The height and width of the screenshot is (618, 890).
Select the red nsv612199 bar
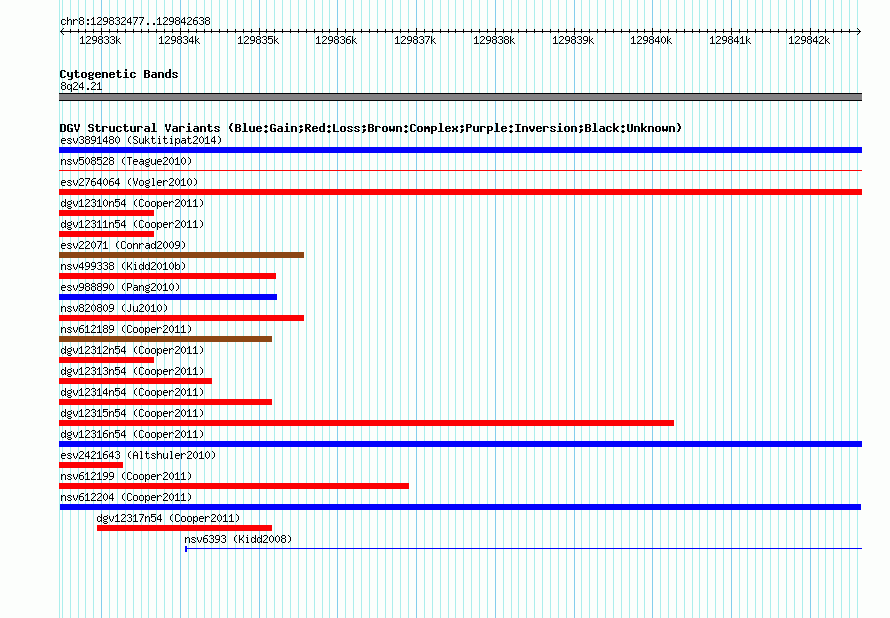[234, 486]
